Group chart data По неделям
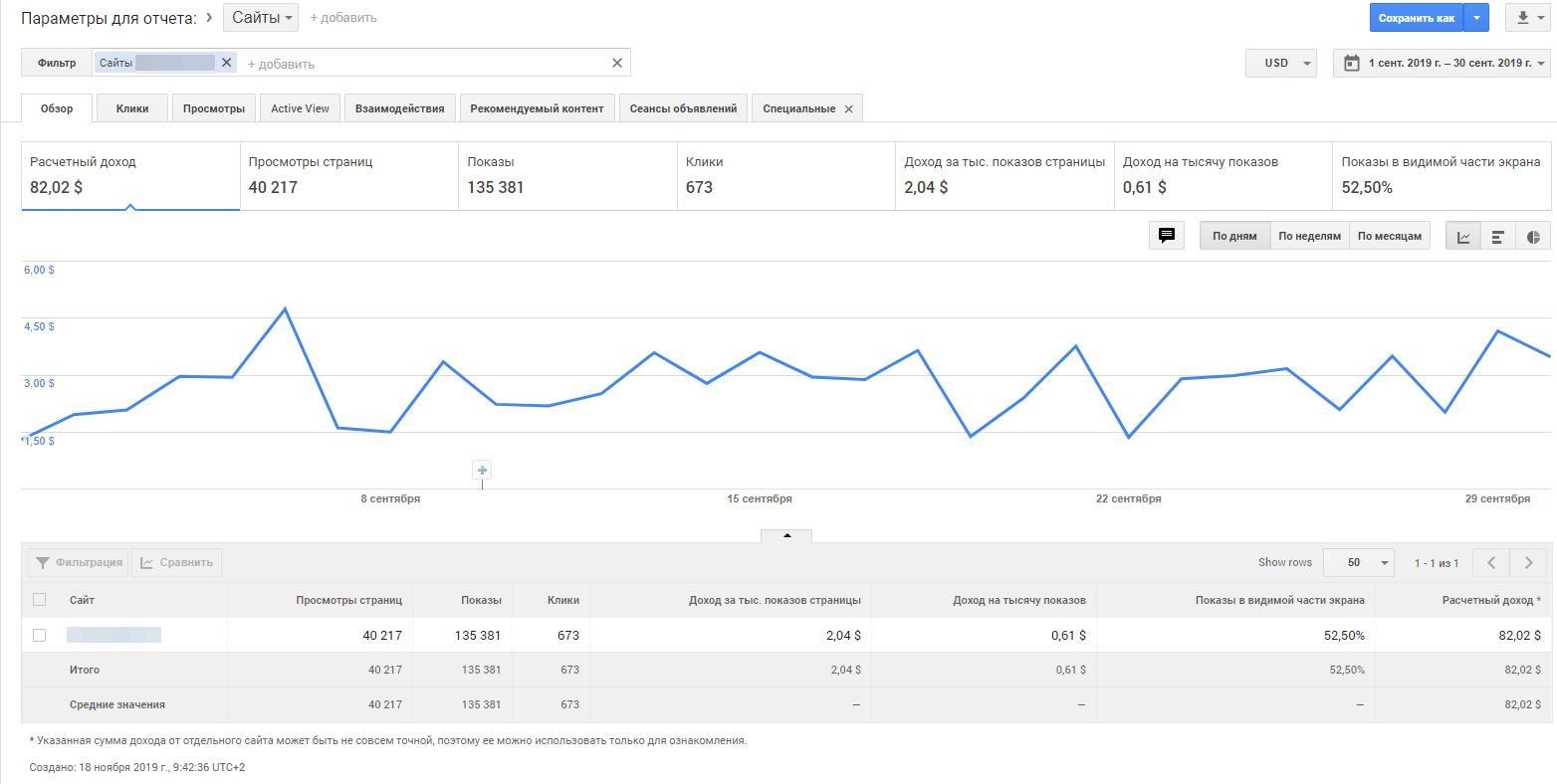 click(x=1309, y=236)
